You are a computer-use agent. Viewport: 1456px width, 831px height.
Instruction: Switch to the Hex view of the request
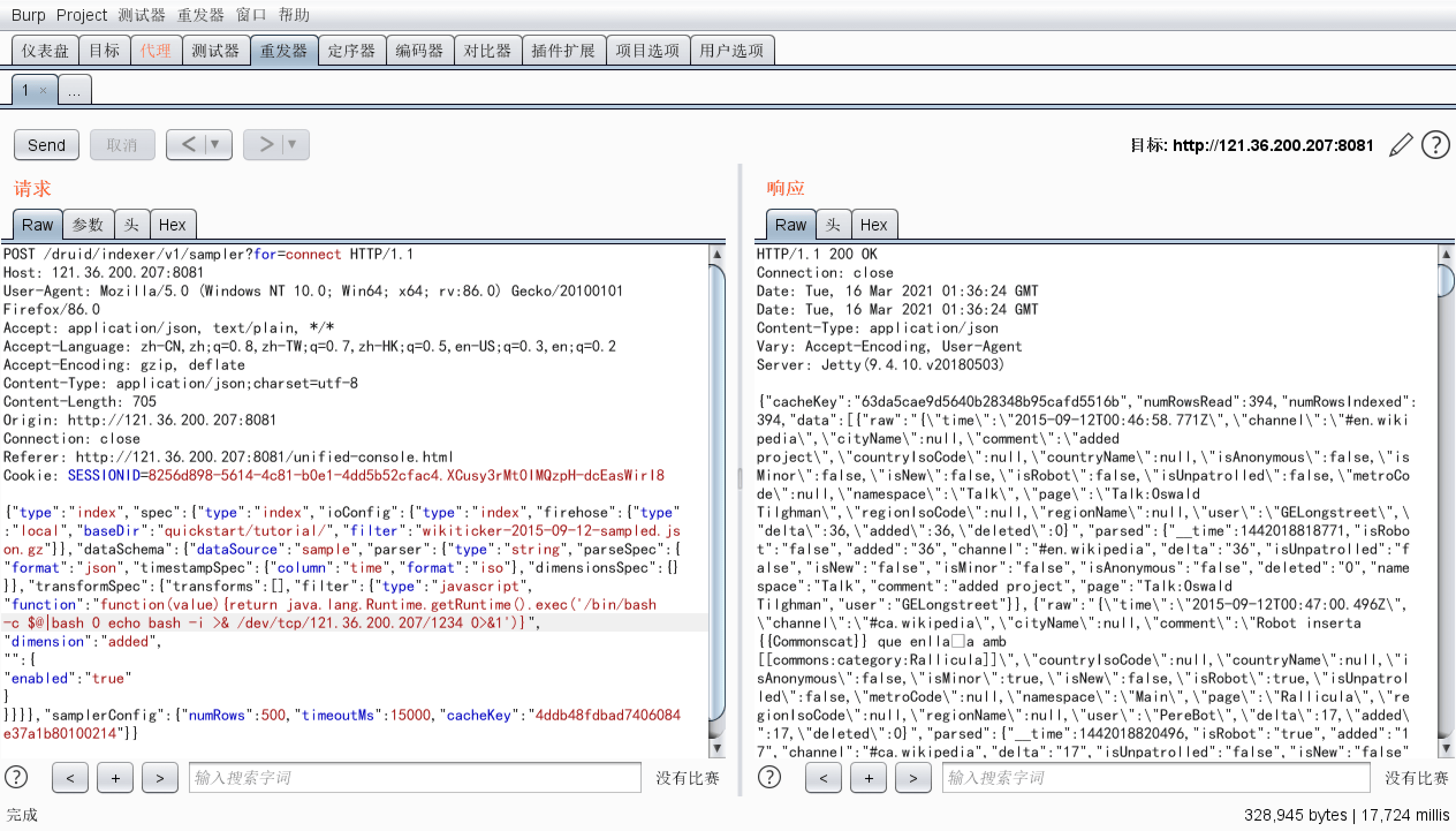(173, 224)
